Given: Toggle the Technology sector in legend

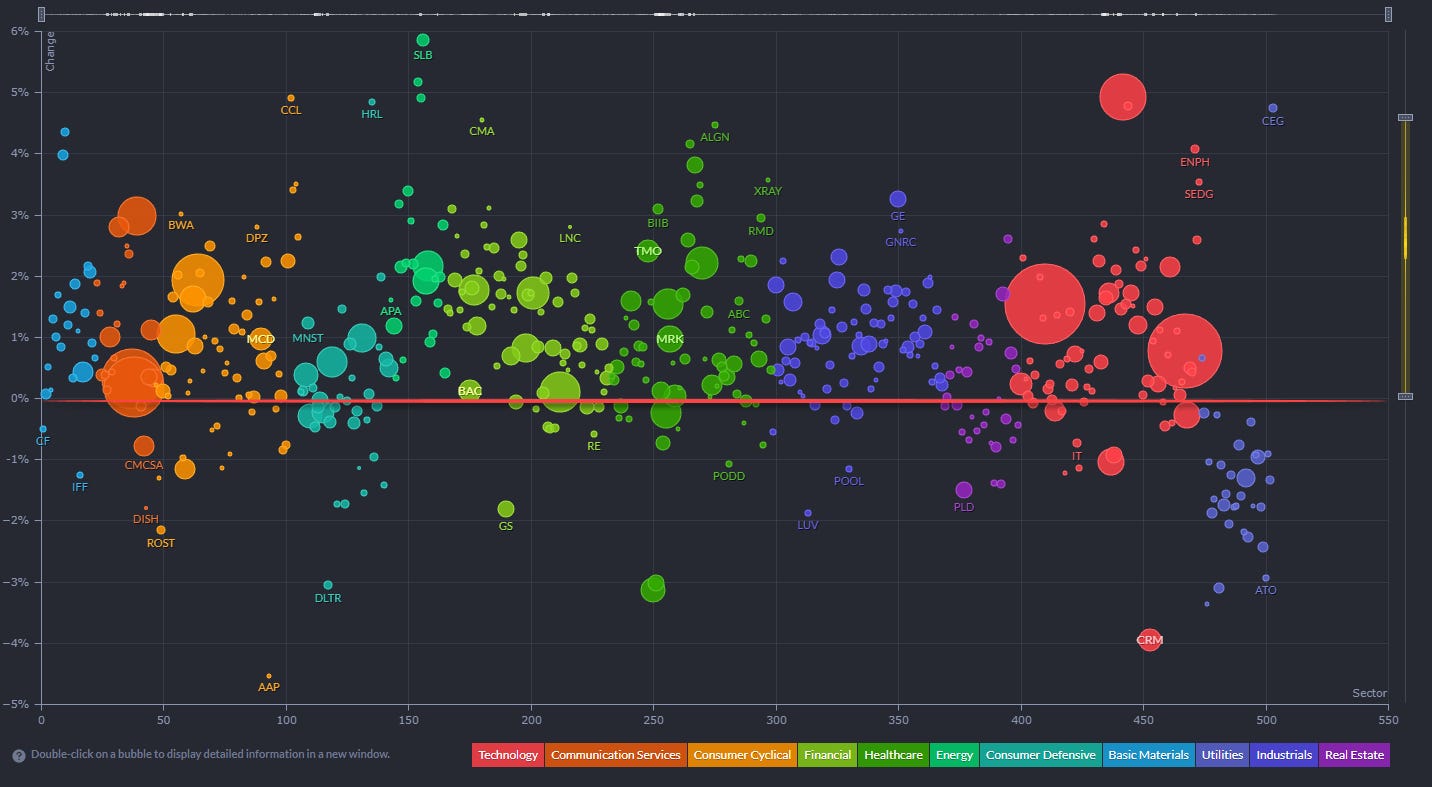Looking at the screenshot, I should coord(507,755).
